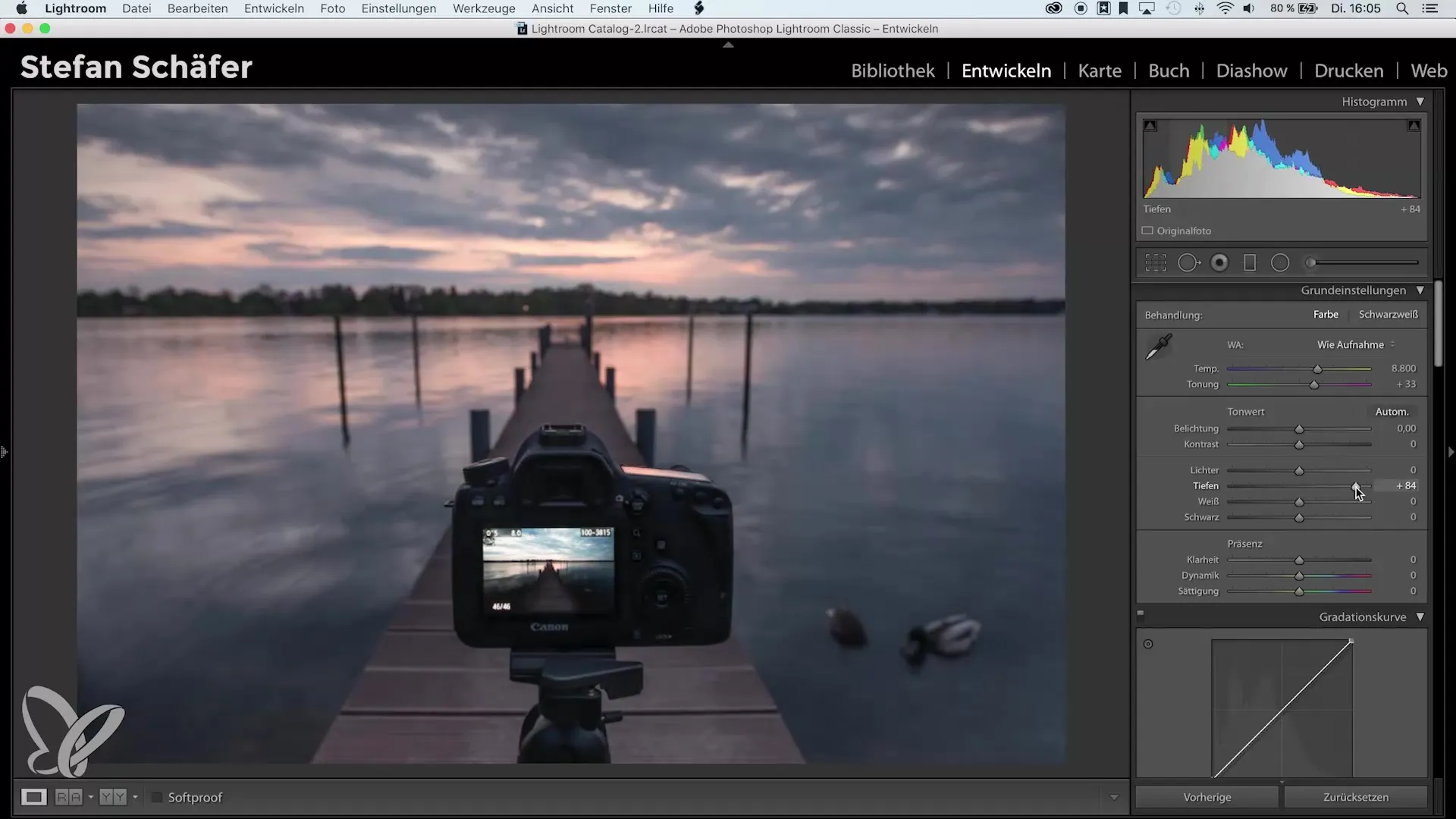Click the Belichtung slider handle
1456x819 pixels.
point(1299,429)
